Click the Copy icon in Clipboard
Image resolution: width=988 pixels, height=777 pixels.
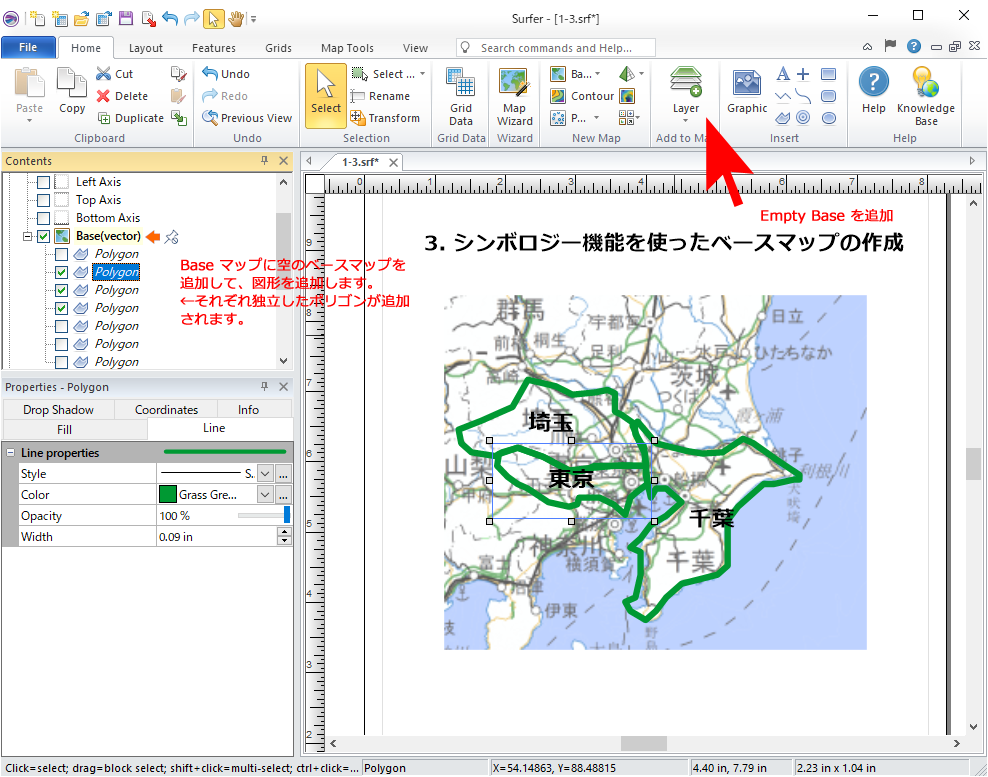click(x=72, y=92)
